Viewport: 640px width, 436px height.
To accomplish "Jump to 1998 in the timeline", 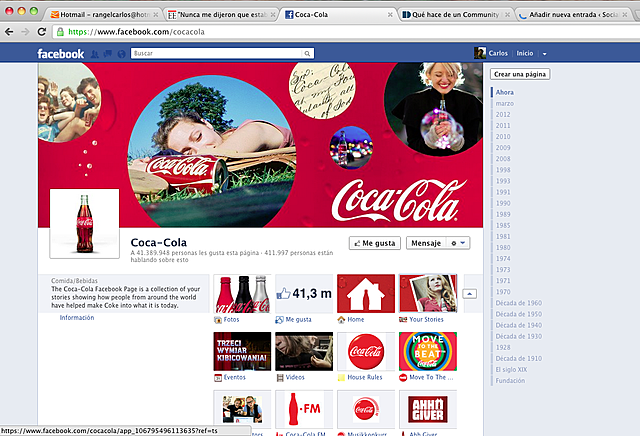I will click(x=503, y=170).
